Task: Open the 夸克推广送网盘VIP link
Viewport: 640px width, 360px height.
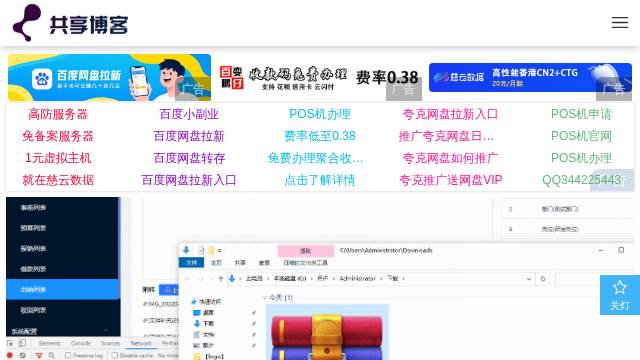Action: pos(450,180)
